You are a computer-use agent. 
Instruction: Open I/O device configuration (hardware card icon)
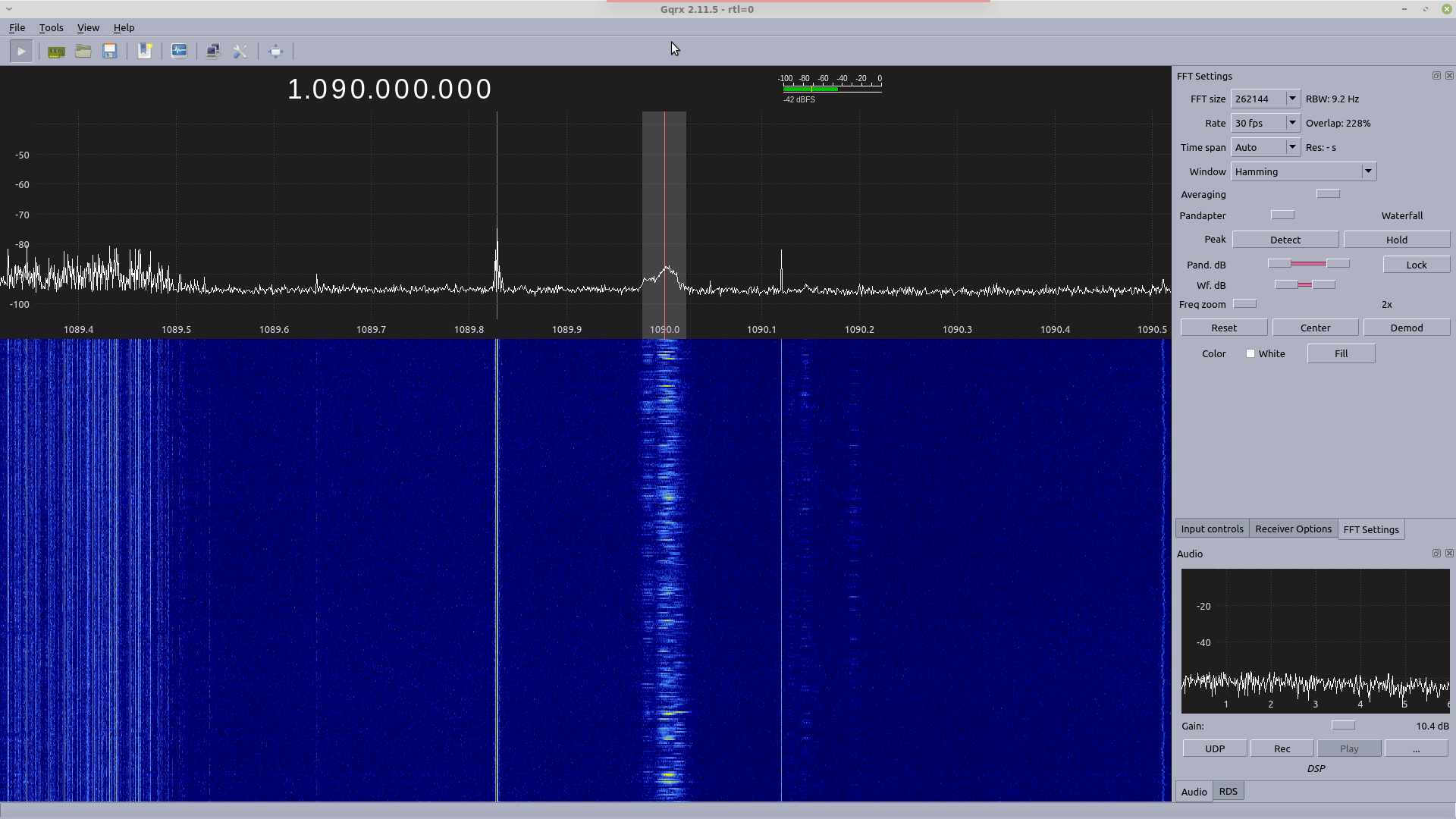point(56,52)
